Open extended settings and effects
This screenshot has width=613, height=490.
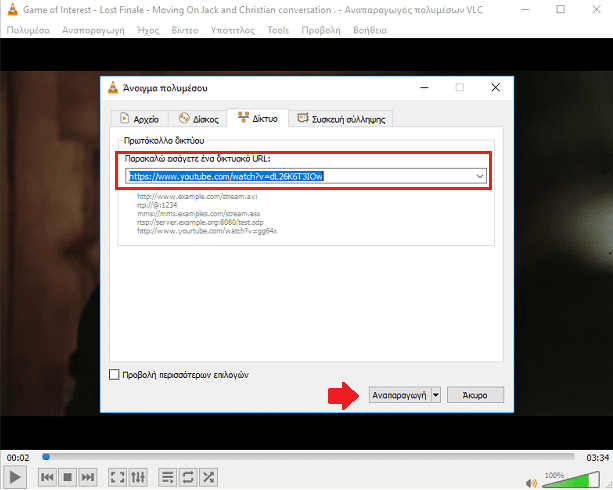(138, 477)
